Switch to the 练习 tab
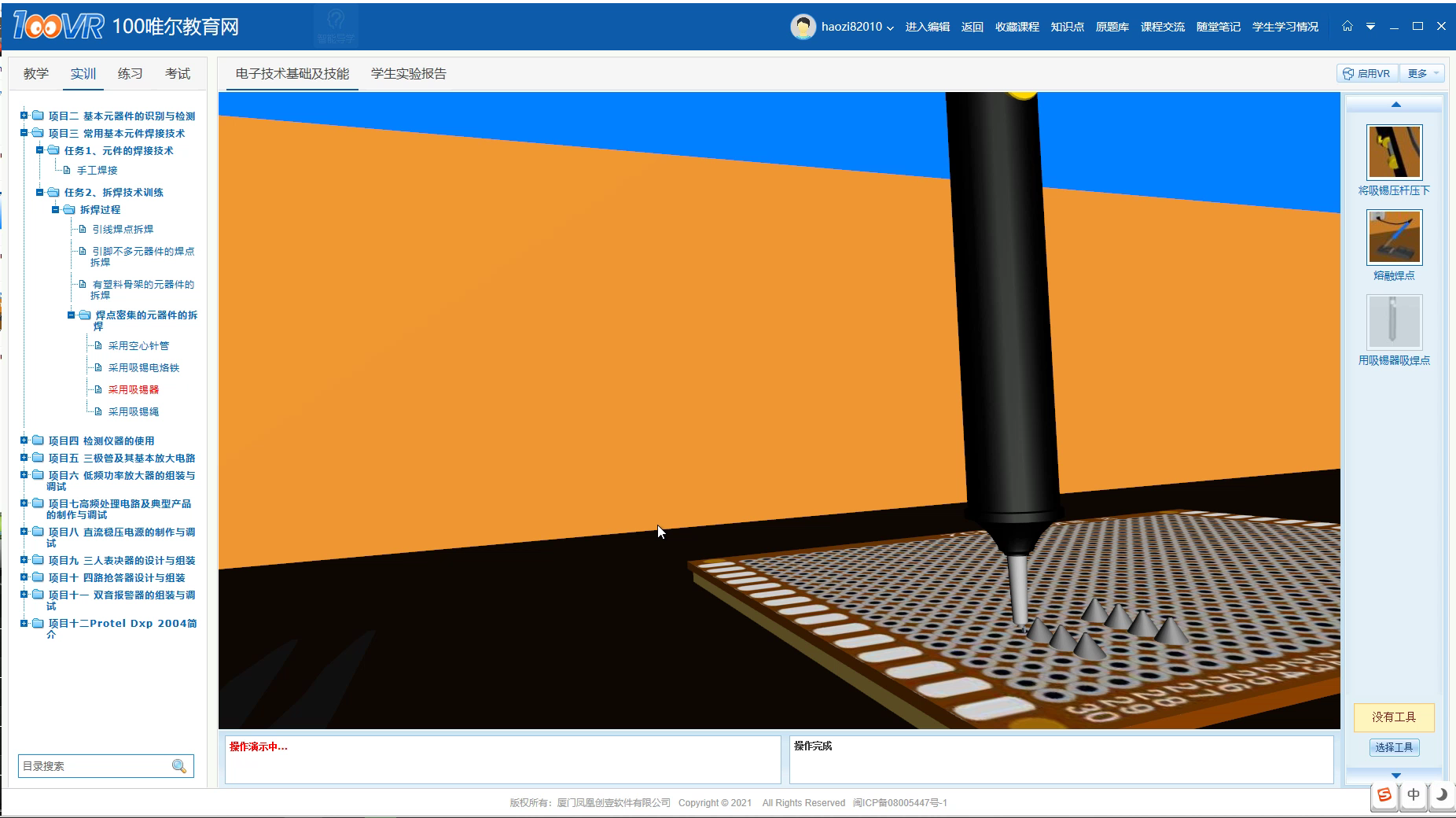The width and height of the screenshot is (1456, 818). click(x=130, y=74)
